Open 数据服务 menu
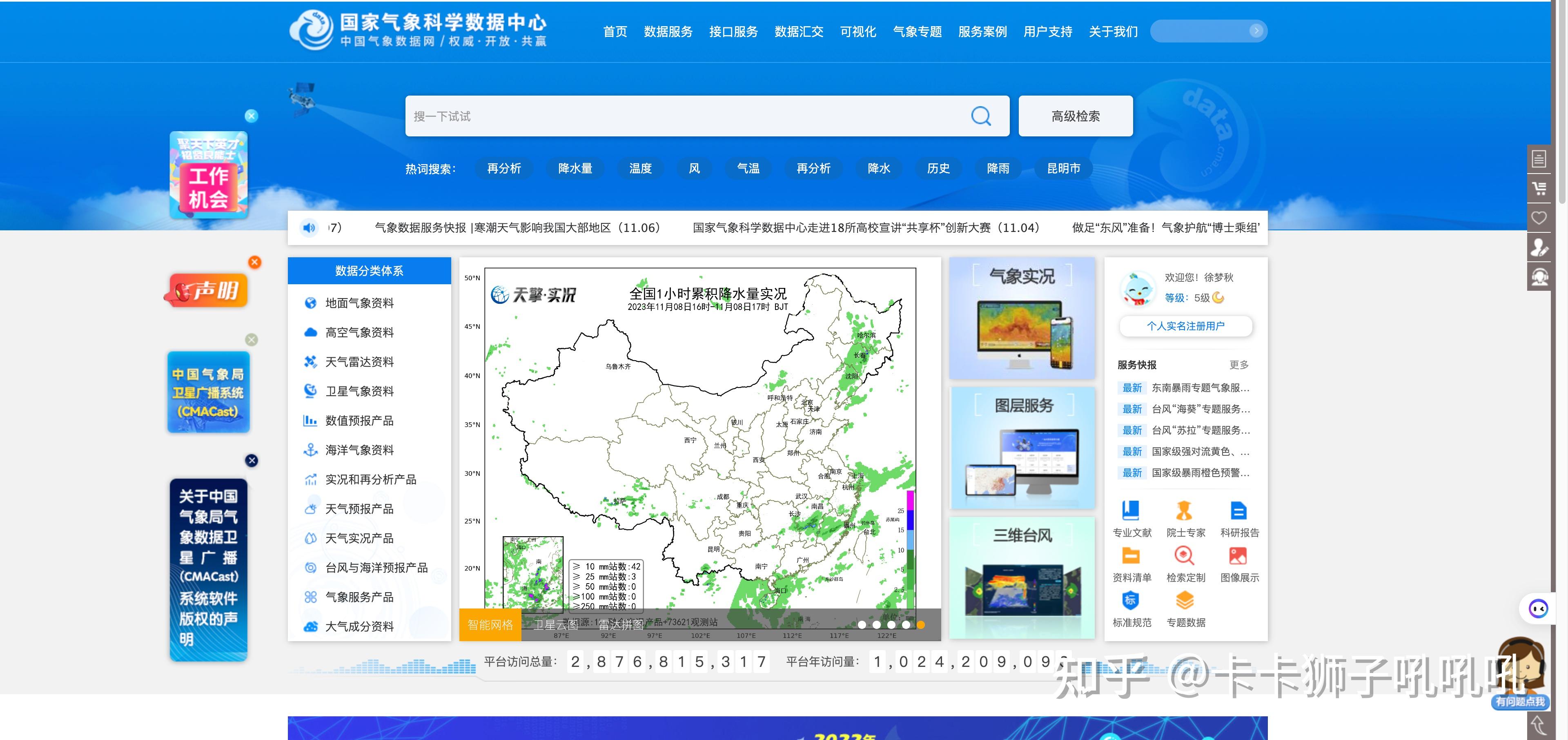This screenshot has height=740, width=1568. click(x=668, y=31)
